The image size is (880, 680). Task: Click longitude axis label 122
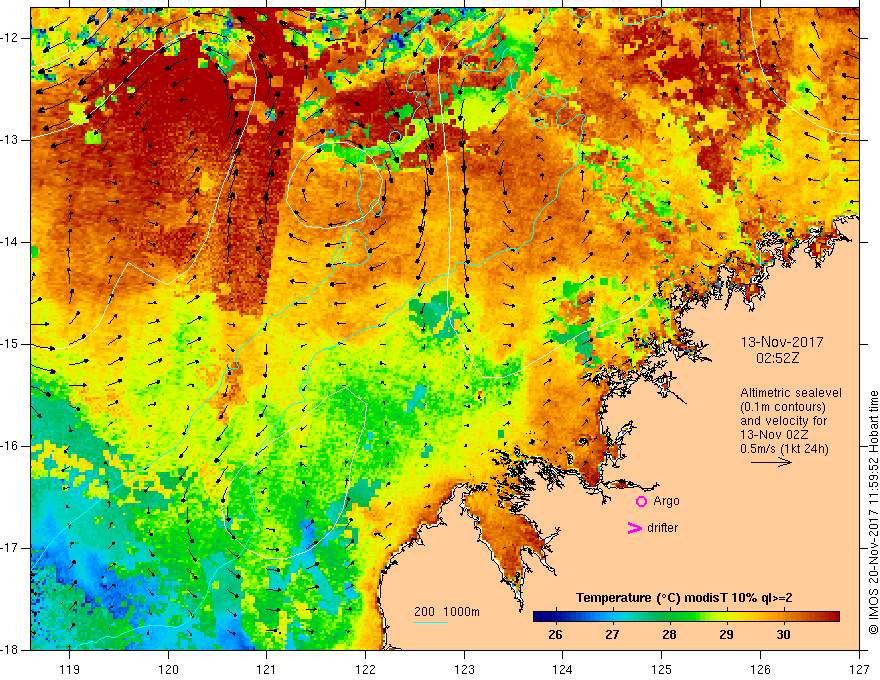point(365,669)
